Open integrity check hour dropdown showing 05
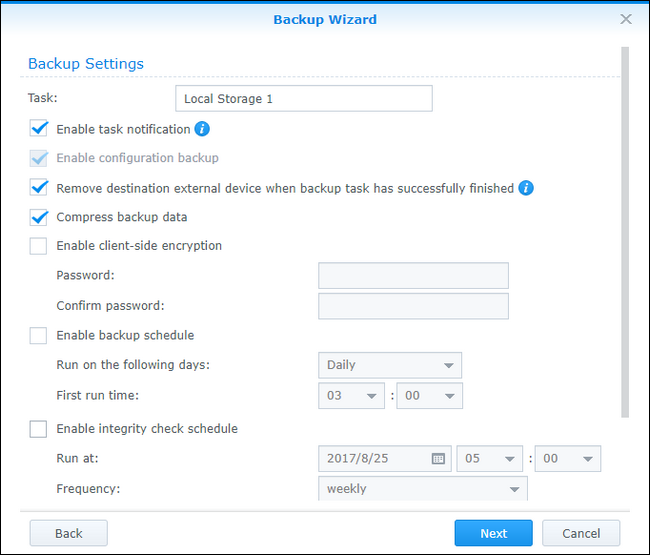 [x=489, y=459]
